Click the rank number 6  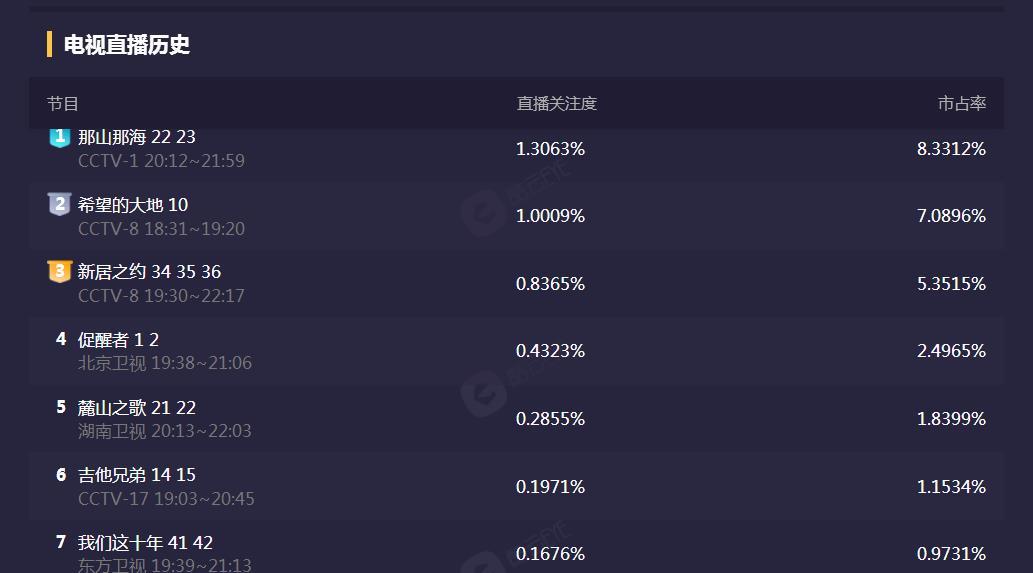pos(61,475)
